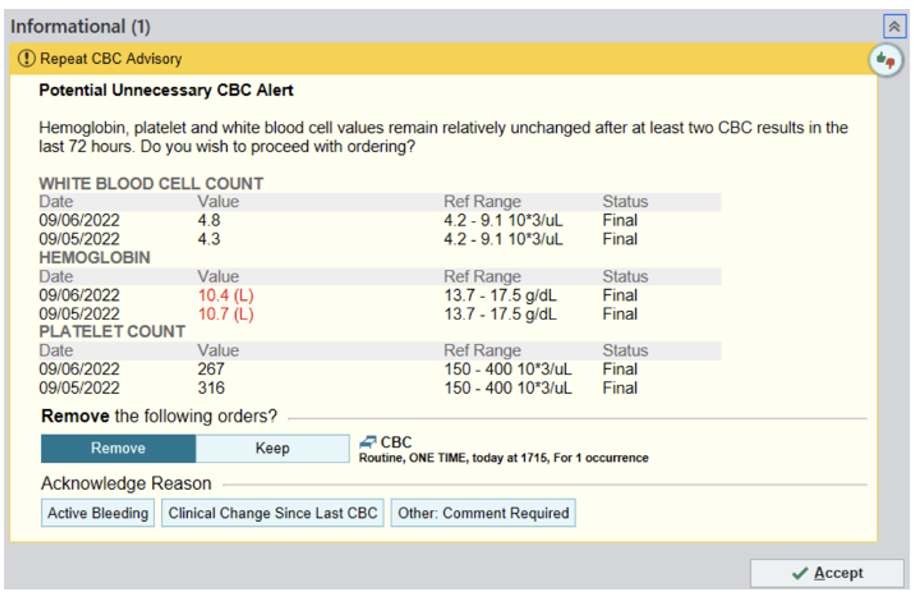
Task: Click the platelet count value 316
Action: coord(211,388)
